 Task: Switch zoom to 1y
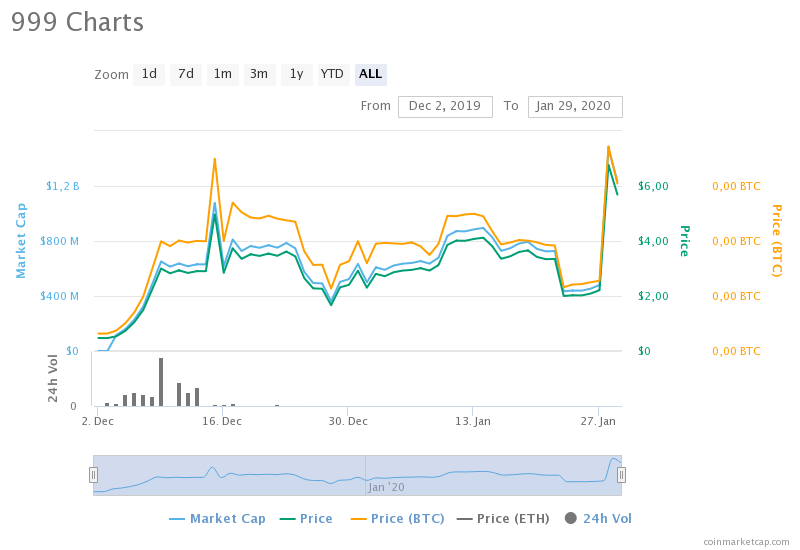point(296,74)
